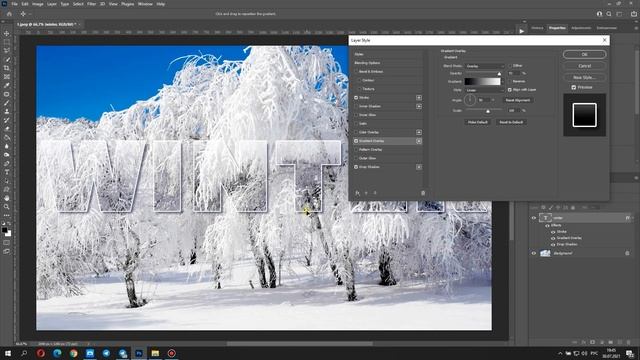The width and height of the screenshot is (640, 360).
Task: Click OK in Layer Style dialog
Action: click(x=584, y=54)
